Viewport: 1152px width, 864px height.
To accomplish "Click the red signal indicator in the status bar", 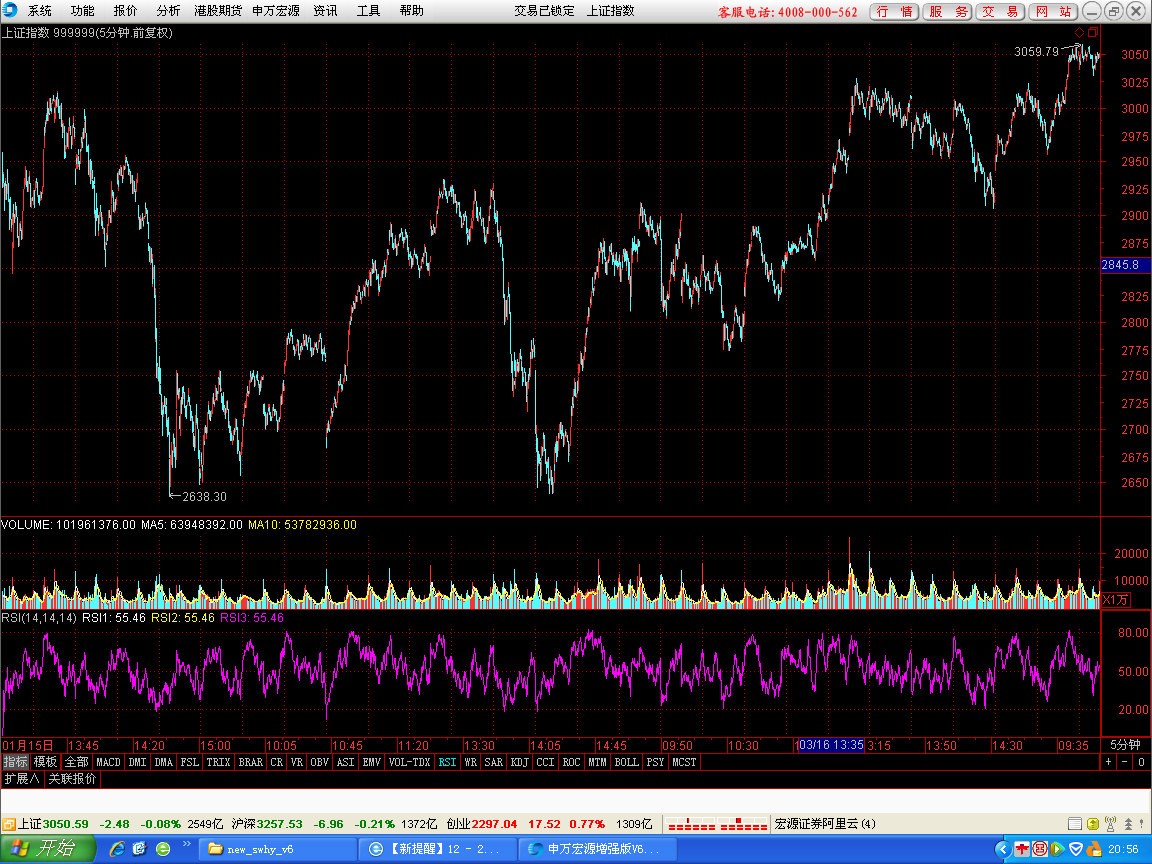I will point(716,824).
